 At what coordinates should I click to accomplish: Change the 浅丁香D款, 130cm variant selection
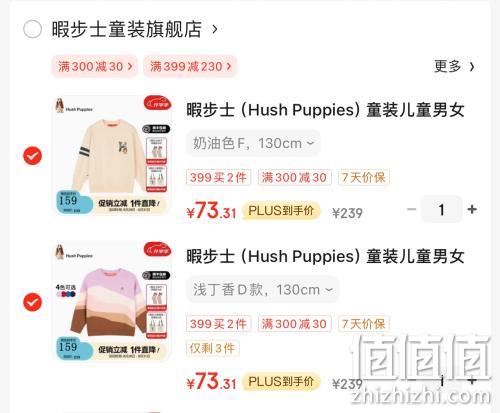pyautogui.click(x=262, y=290)
